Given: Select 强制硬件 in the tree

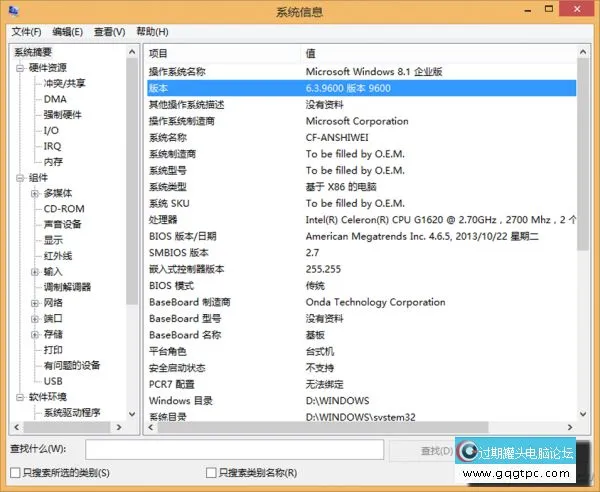Looking at the screenshot, I should [62, 115].
